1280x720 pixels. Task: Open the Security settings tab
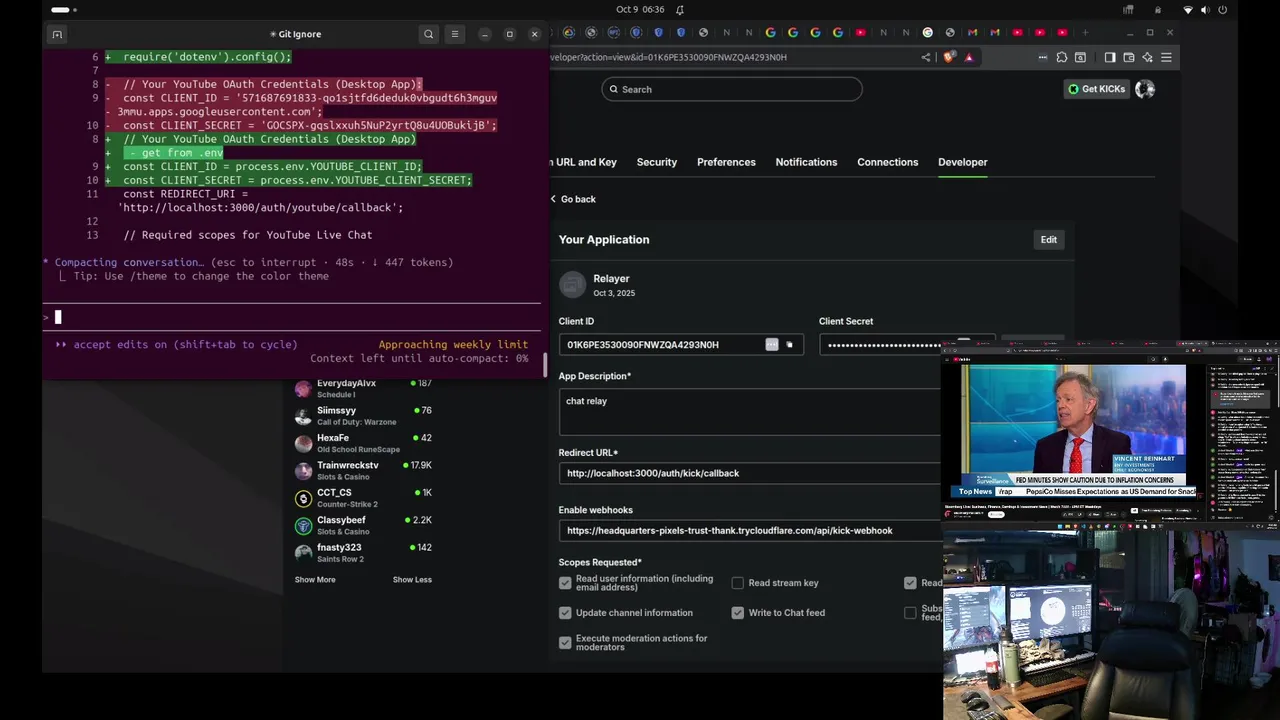[x=657, y=162]
